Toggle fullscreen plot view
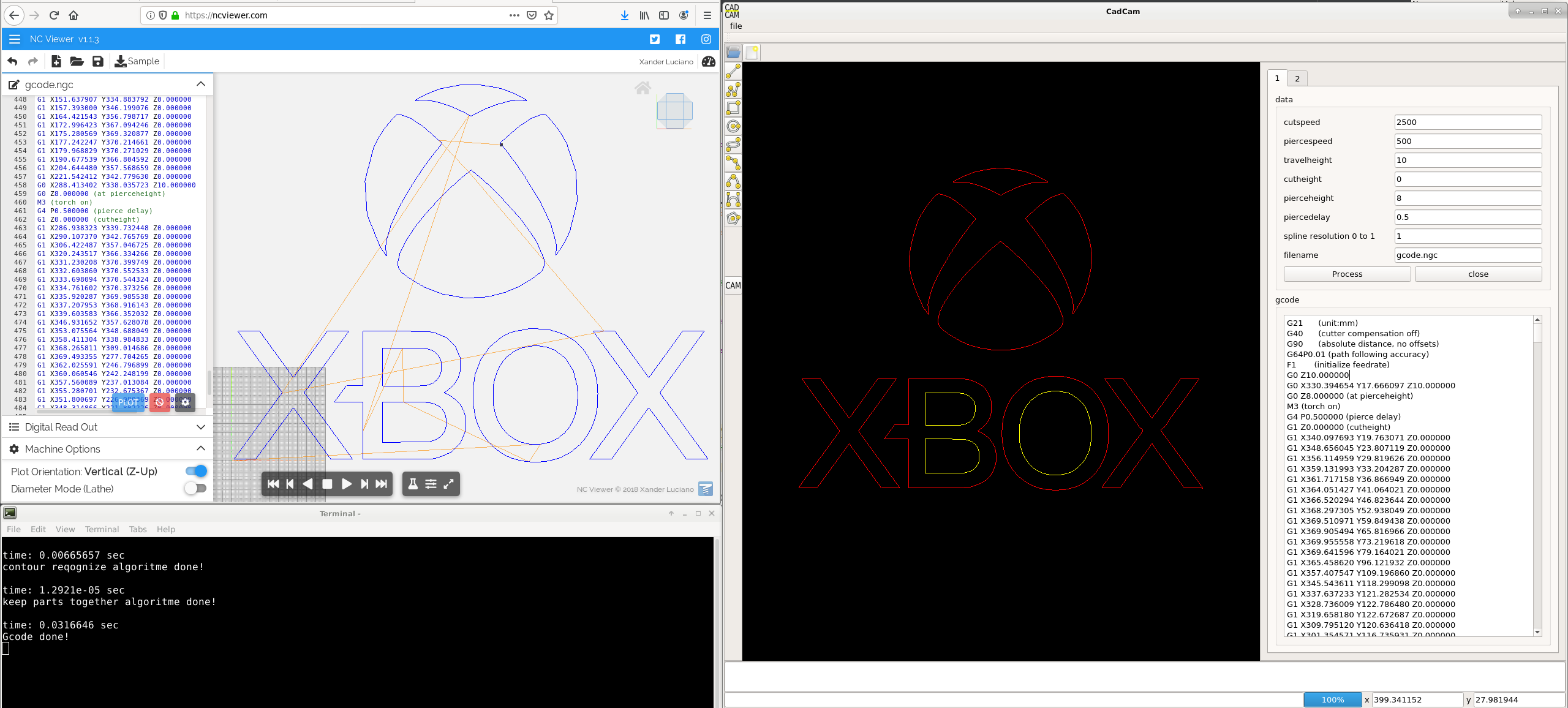 pos(448,484)
